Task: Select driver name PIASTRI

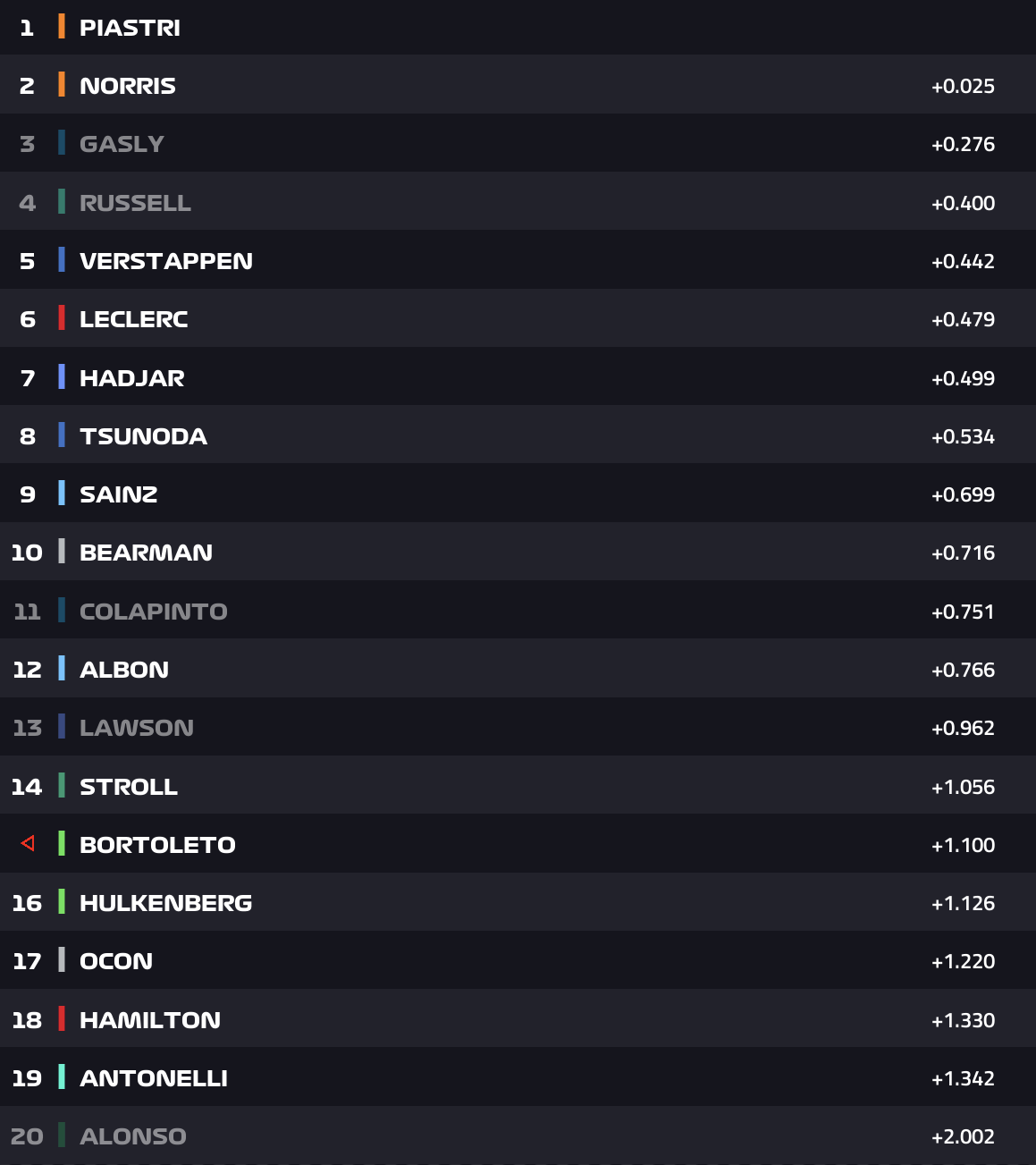Action: click(130, 28)
